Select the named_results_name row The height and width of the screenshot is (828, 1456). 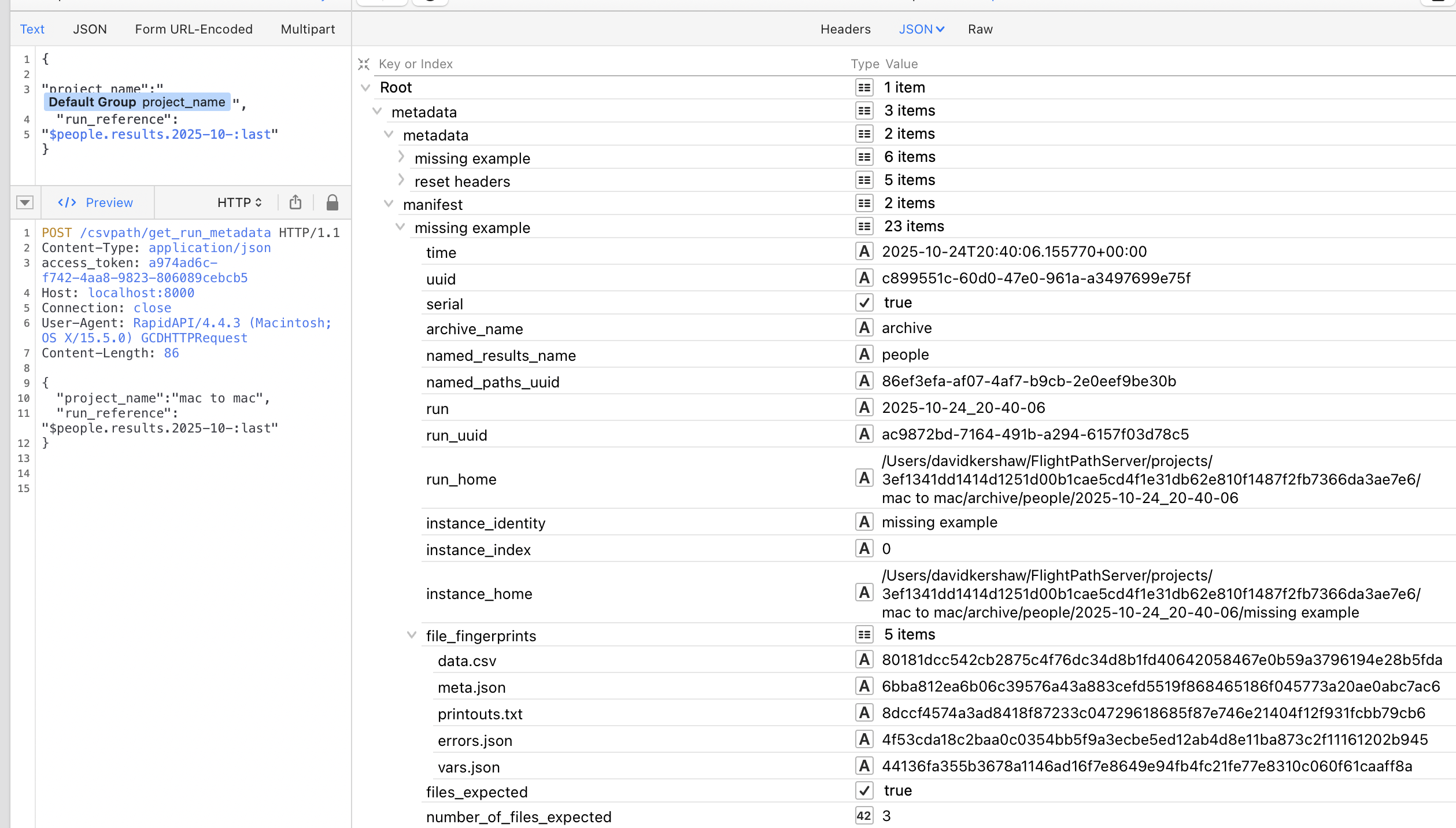501,355
